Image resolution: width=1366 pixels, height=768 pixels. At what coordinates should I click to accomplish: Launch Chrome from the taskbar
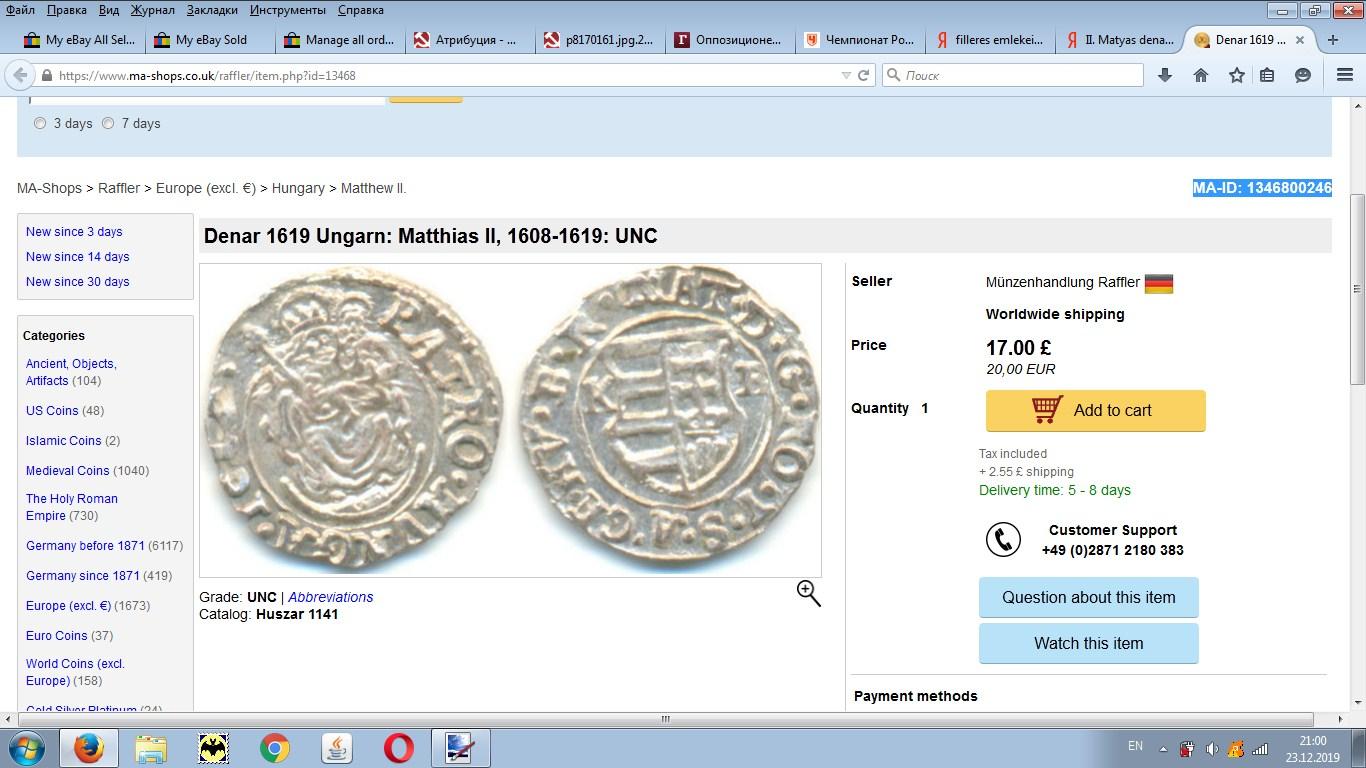(275, 748)
